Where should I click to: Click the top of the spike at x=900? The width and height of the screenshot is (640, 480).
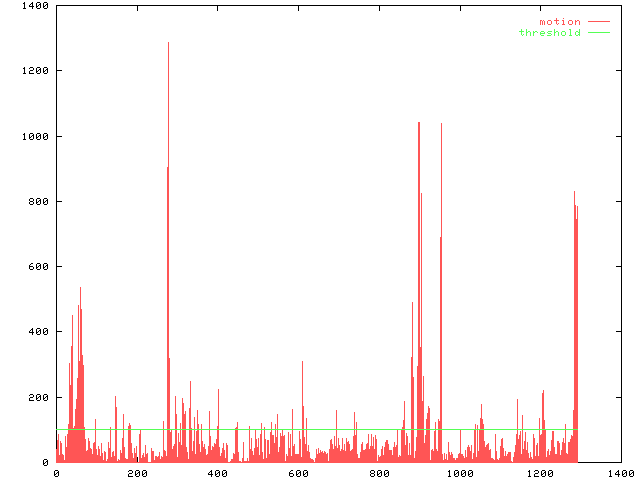tap(418, 124)
